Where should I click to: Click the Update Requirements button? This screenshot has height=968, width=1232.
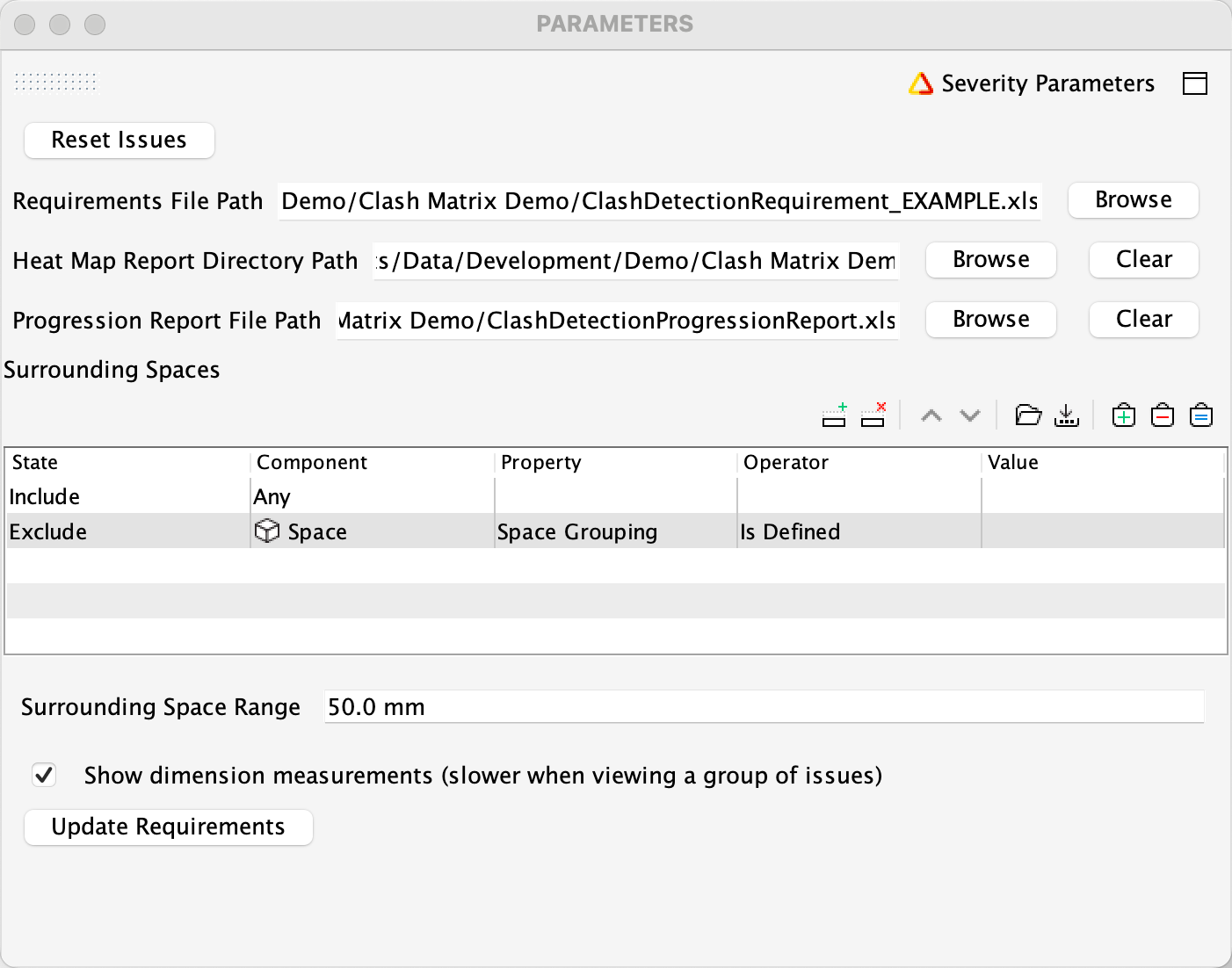point(168,827)
